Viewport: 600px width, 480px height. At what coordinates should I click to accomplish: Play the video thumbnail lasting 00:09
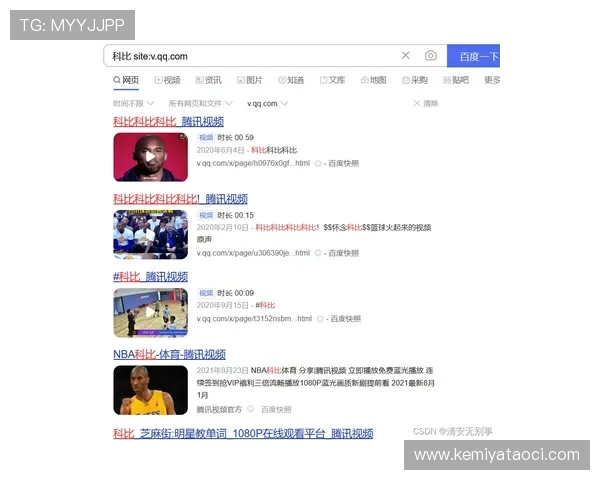pyautogui.click(x=150, y=313)
